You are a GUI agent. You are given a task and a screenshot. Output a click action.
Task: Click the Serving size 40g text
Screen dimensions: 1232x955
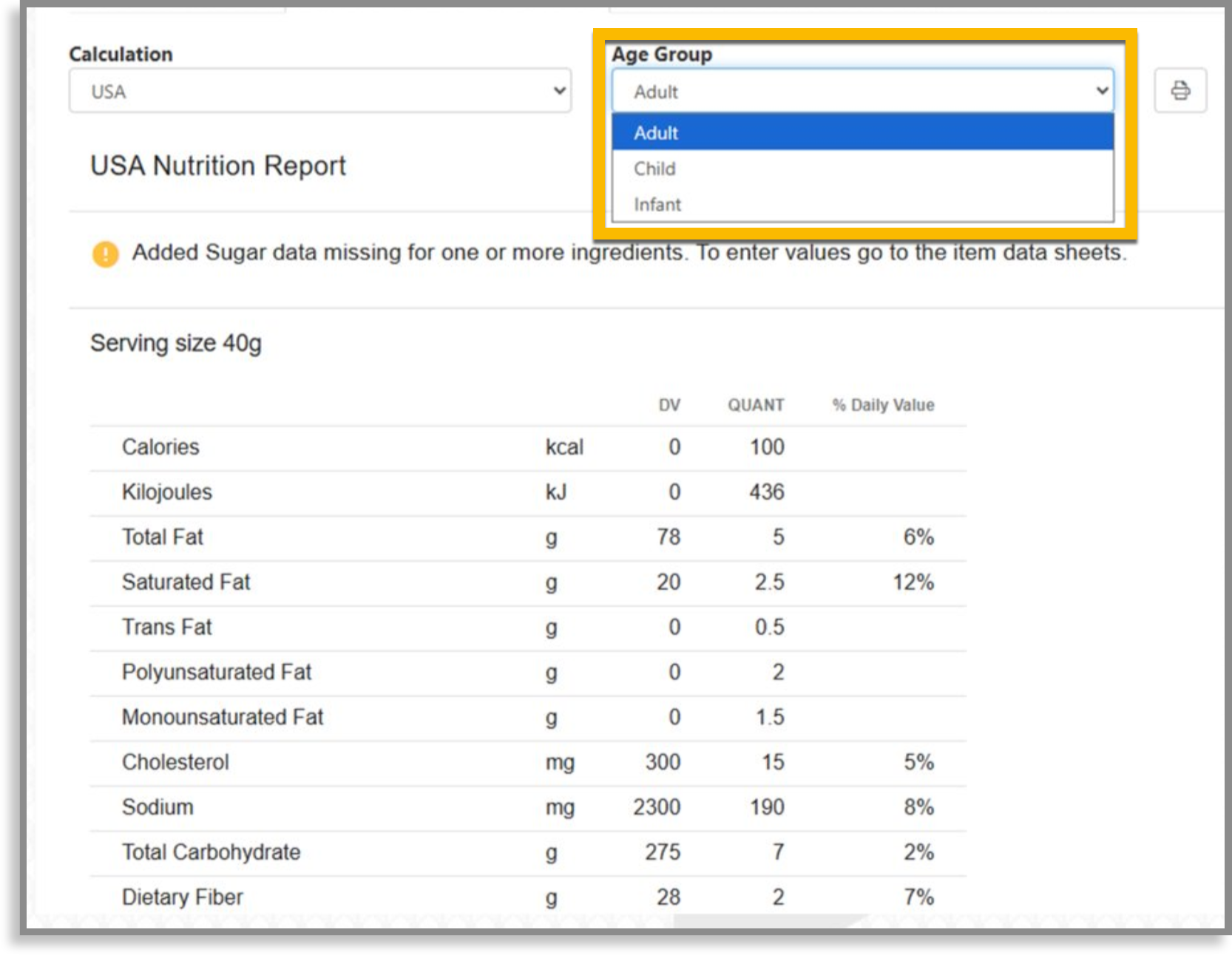point(176,343)
